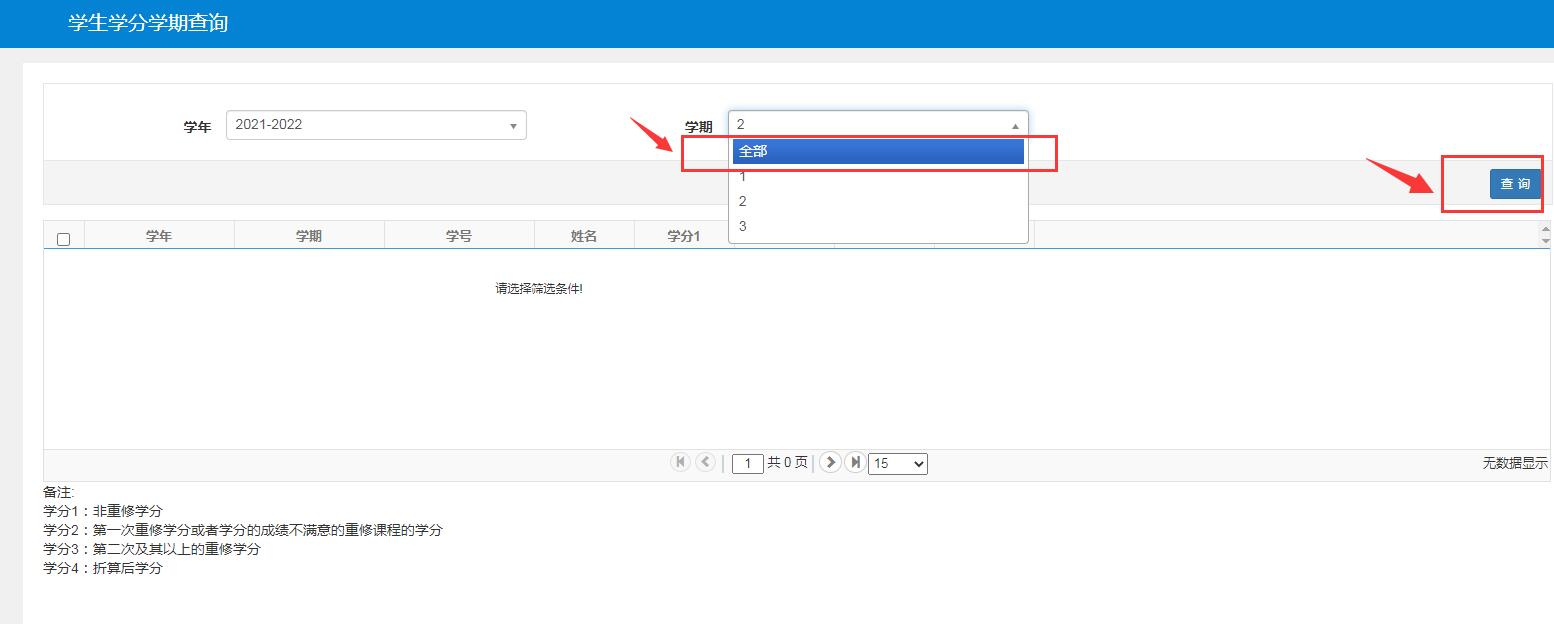Choose option 3 in the 学期 list
Image resolution: width=1554 pixels, height=624 pixels.
878,226
